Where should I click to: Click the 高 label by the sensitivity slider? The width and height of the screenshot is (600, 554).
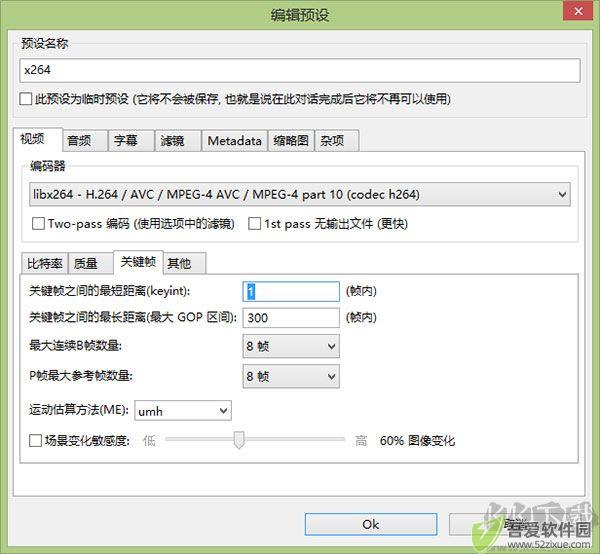[360, 441]
